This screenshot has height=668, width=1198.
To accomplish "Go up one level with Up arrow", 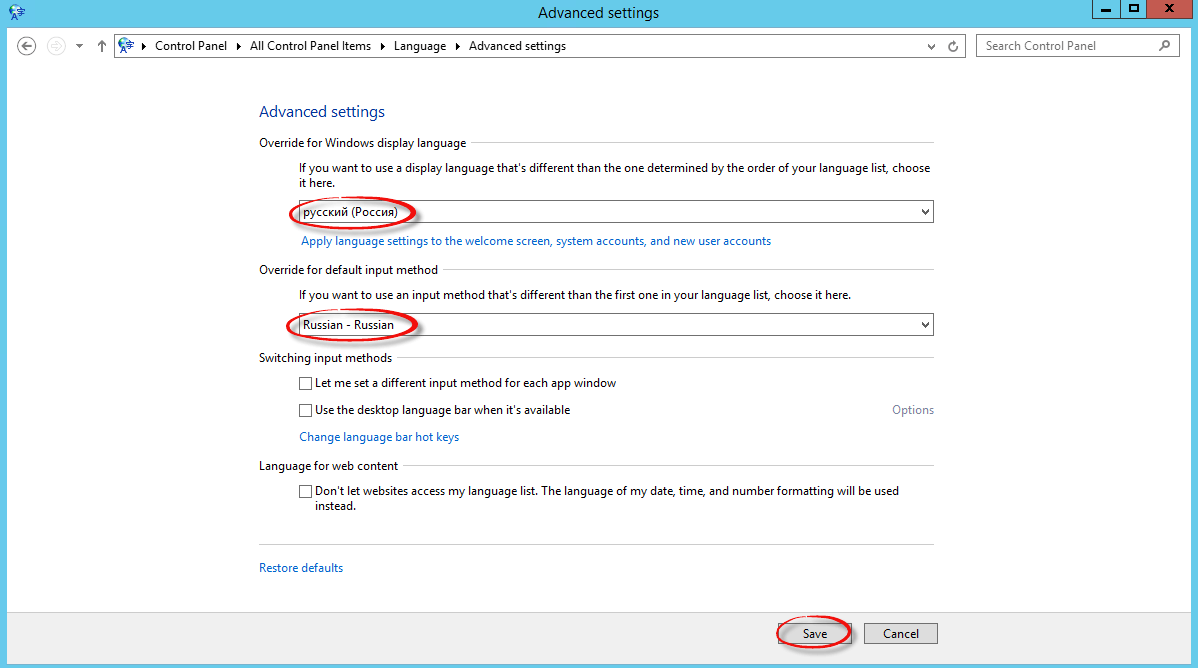I will (101, 46).
